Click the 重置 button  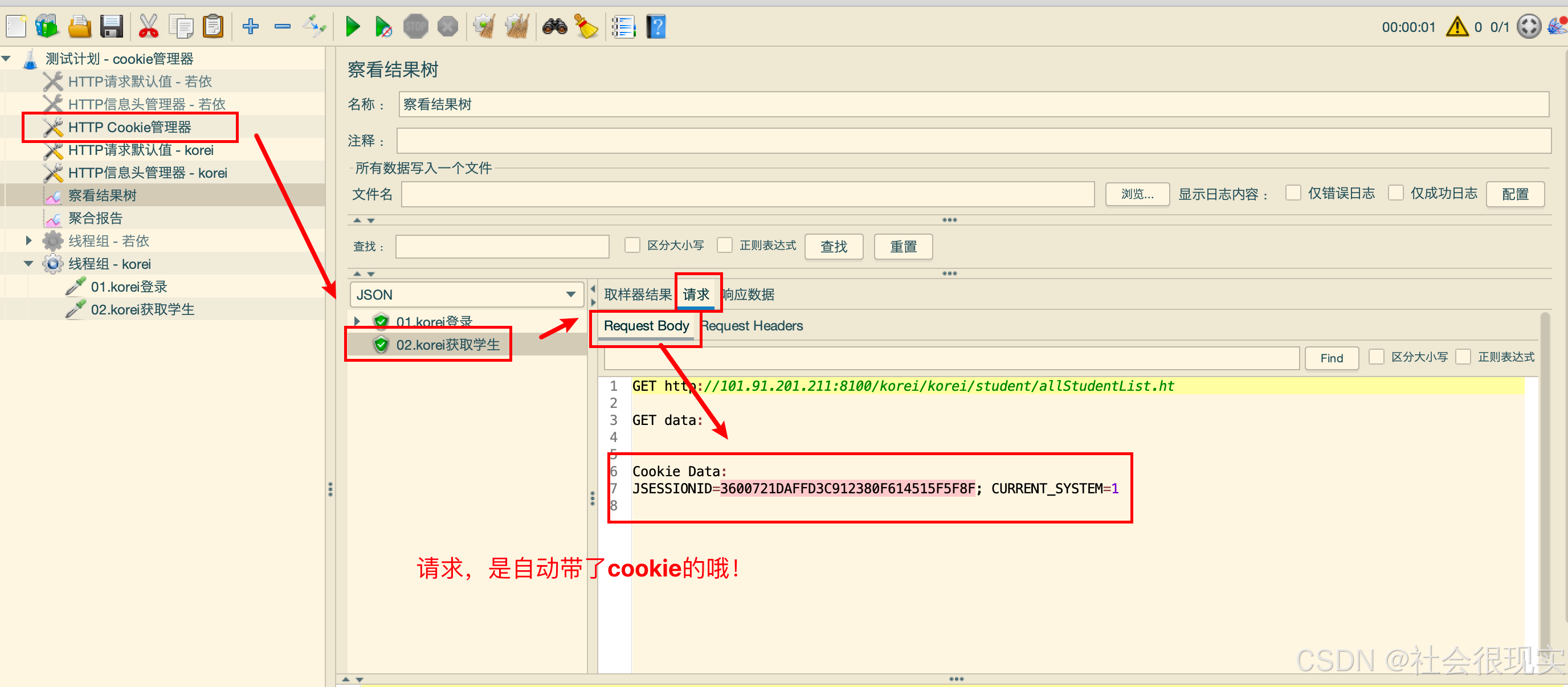point(903,247)
